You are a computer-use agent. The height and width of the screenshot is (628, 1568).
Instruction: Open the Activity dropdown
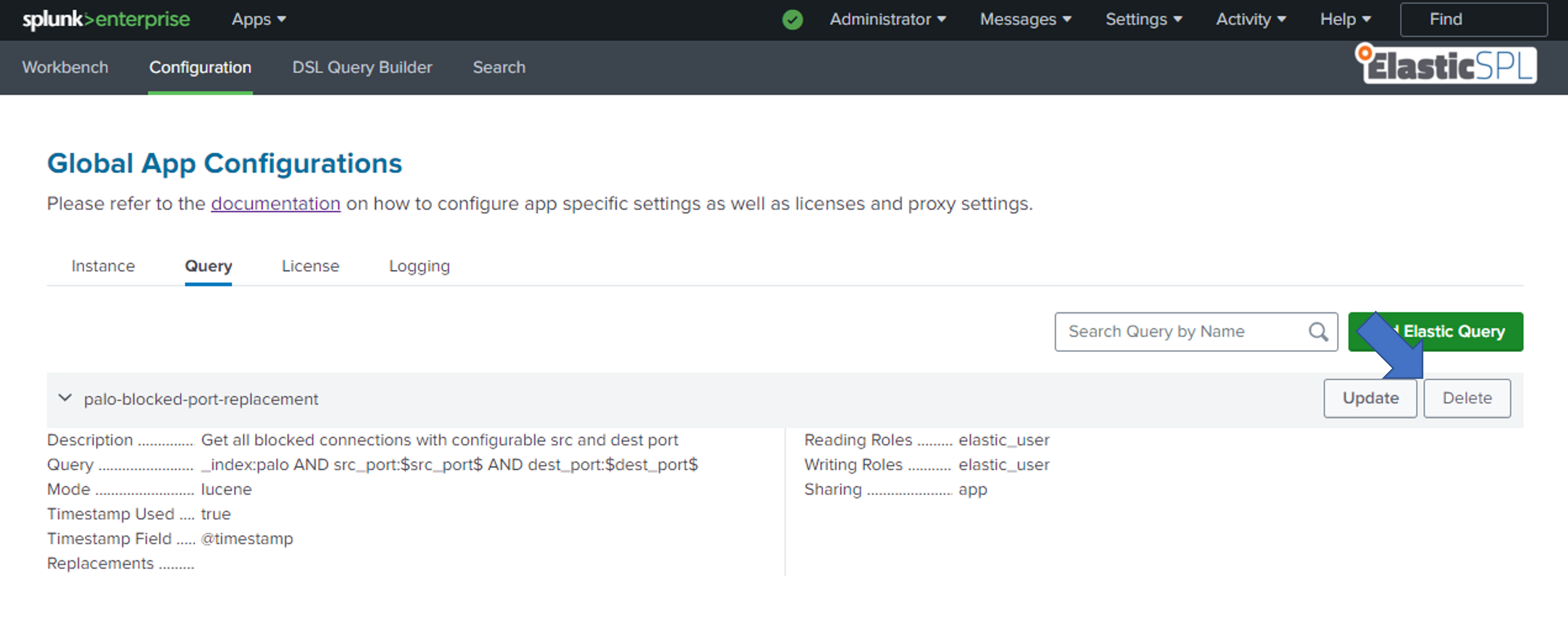click(x=1250, y=19)
